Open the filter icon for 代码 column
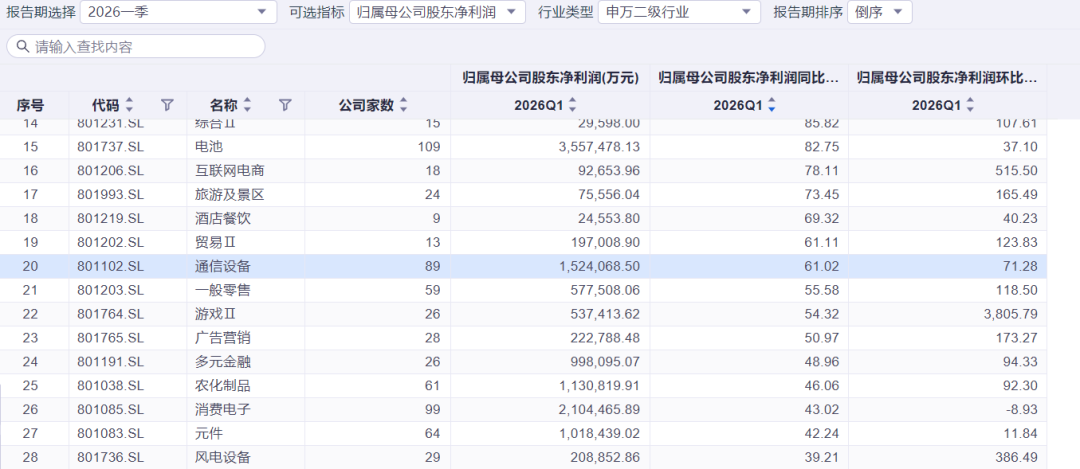Viewport: 1080px width, 469px height. pyautogui.click(x=167, y=105)
